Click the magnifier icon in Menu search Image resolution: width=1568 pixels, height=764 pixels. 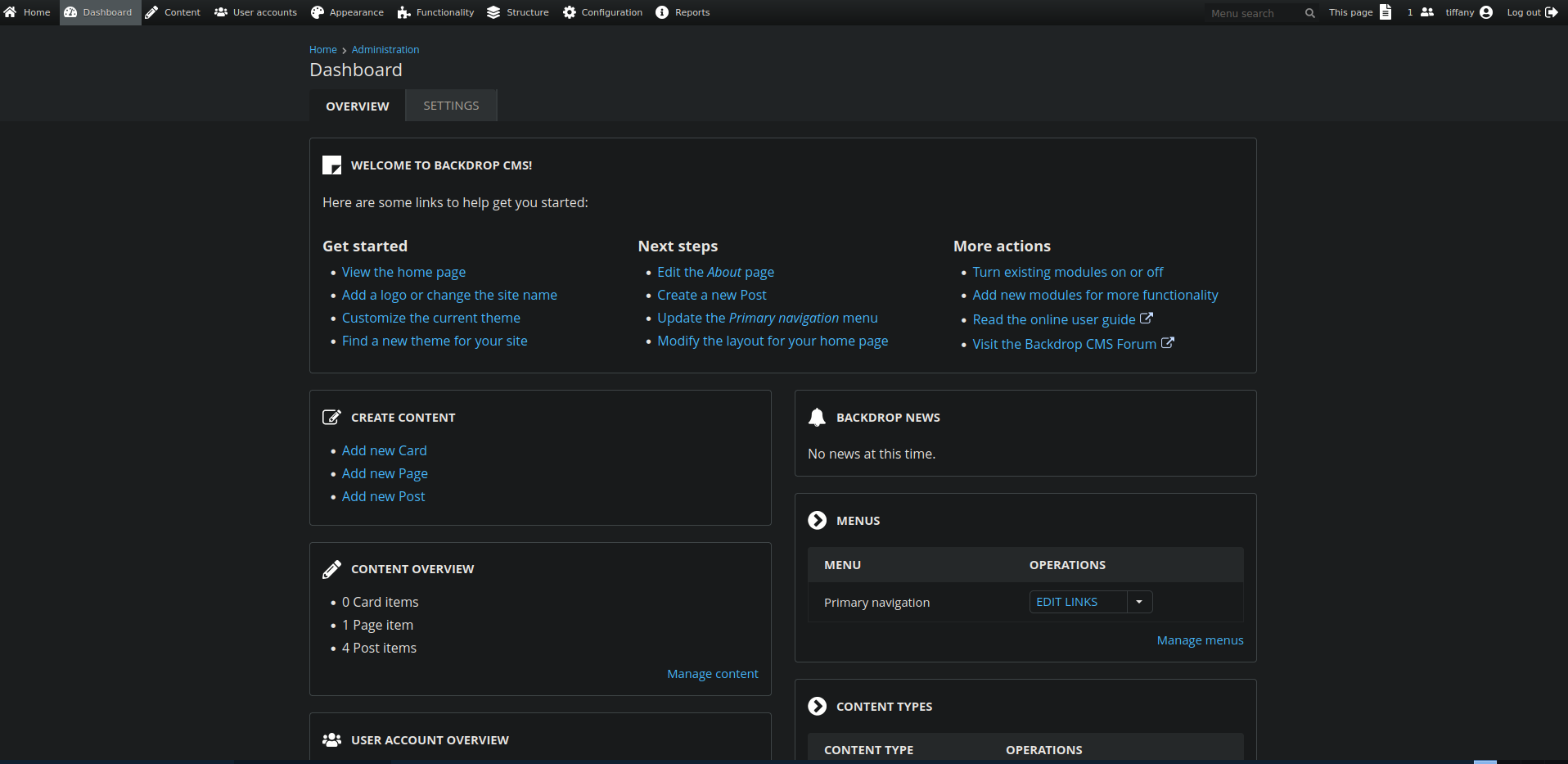pyautogui.click(x=1310, y=13)
